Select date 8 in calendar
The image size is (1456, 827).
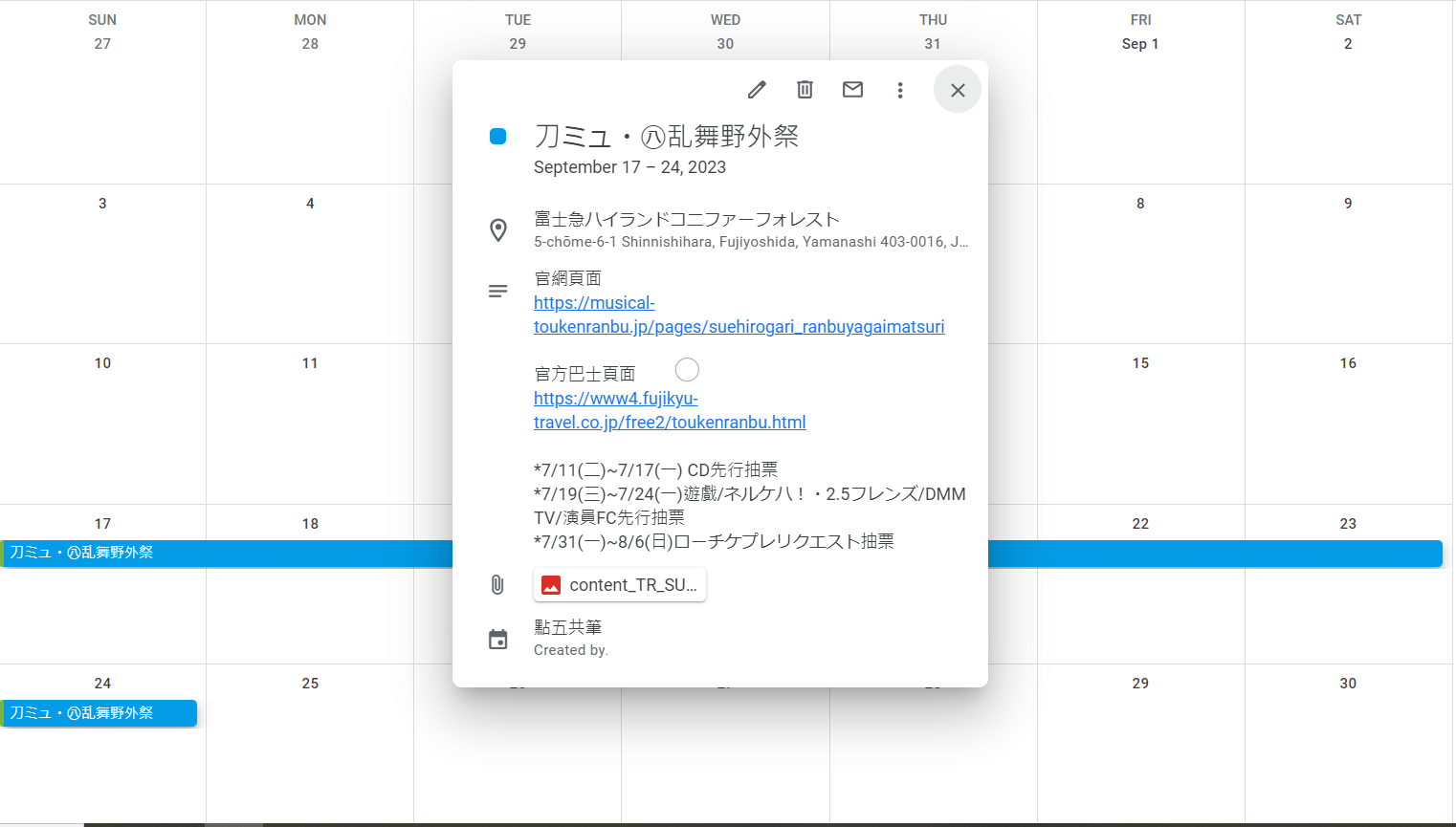pos(1140,204)
